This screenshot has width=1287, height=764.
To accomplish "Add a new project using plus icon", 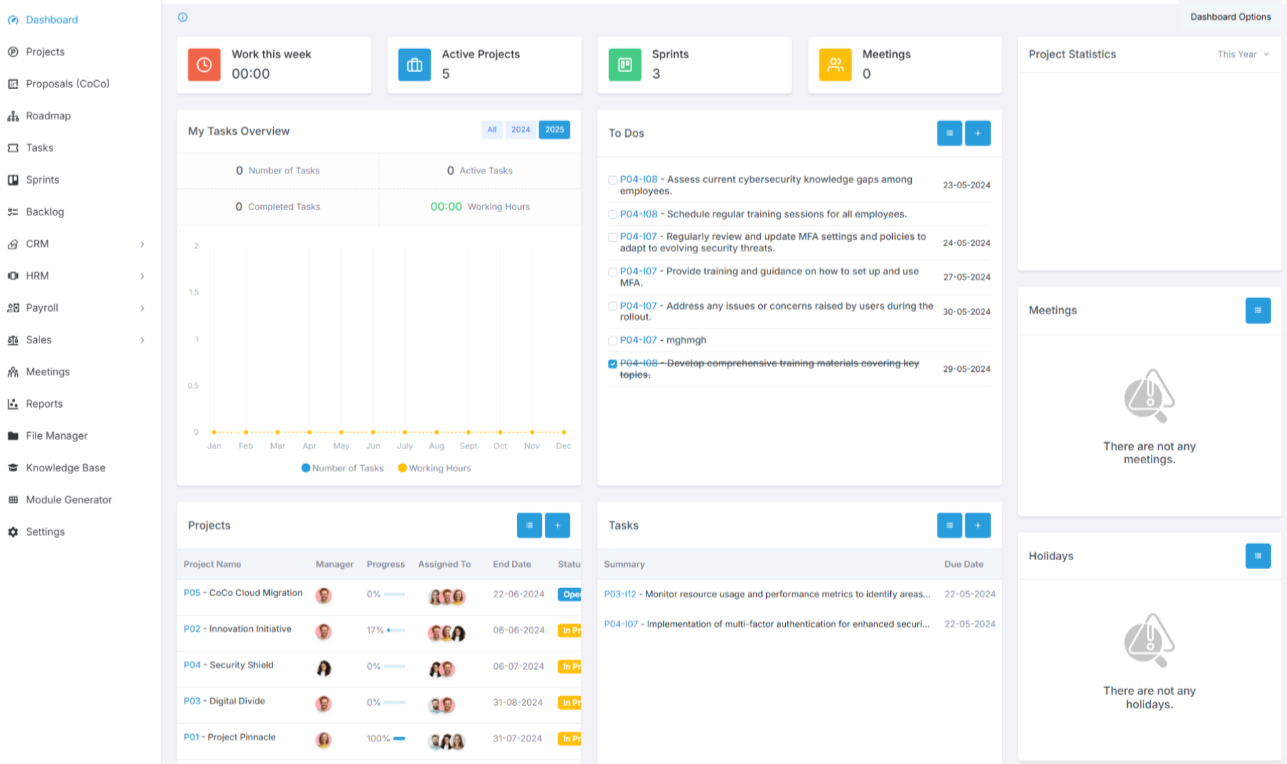I will [557, 525].
